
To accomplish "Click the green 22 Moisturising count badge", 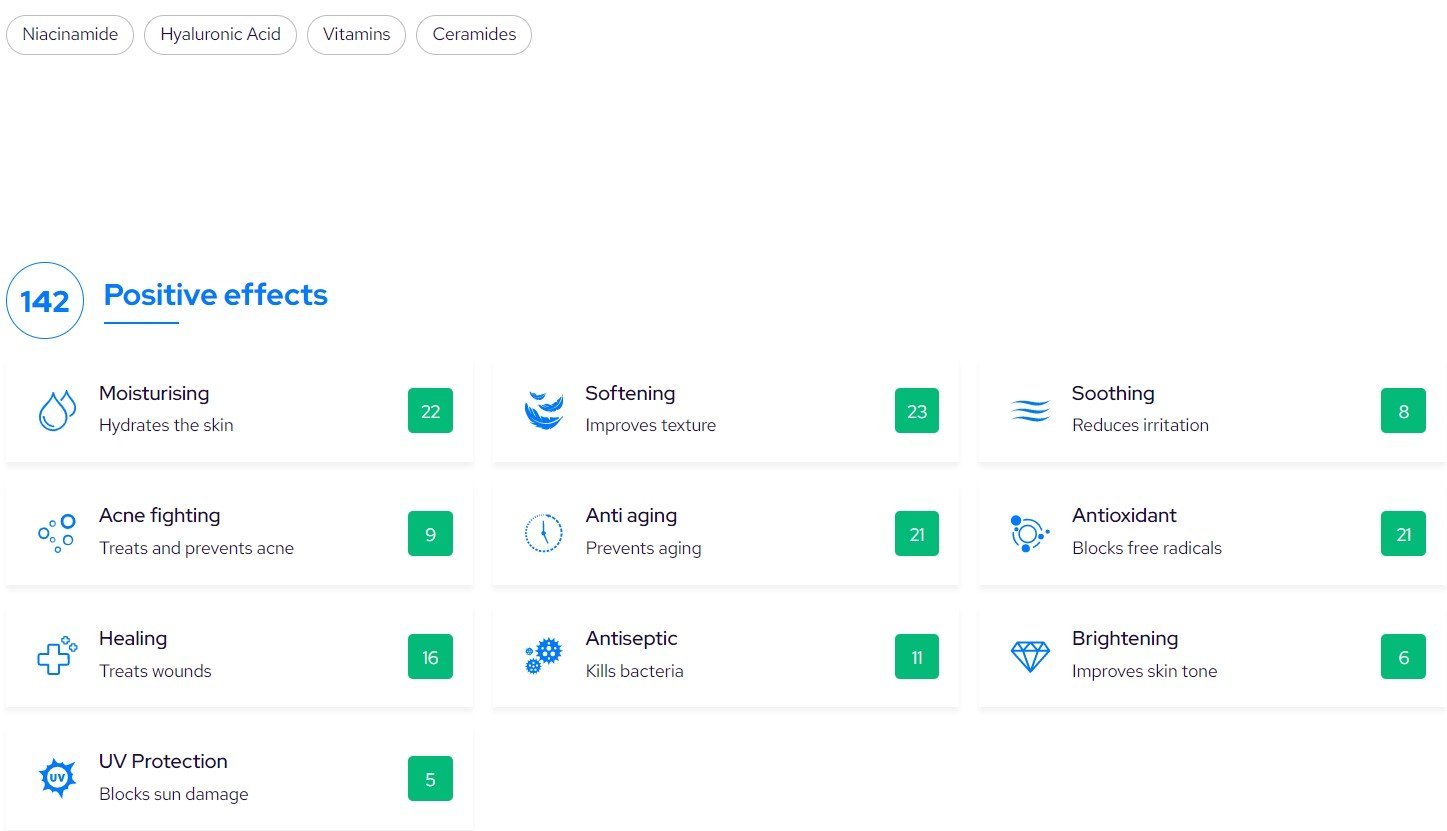I will (x=430, y=411).
